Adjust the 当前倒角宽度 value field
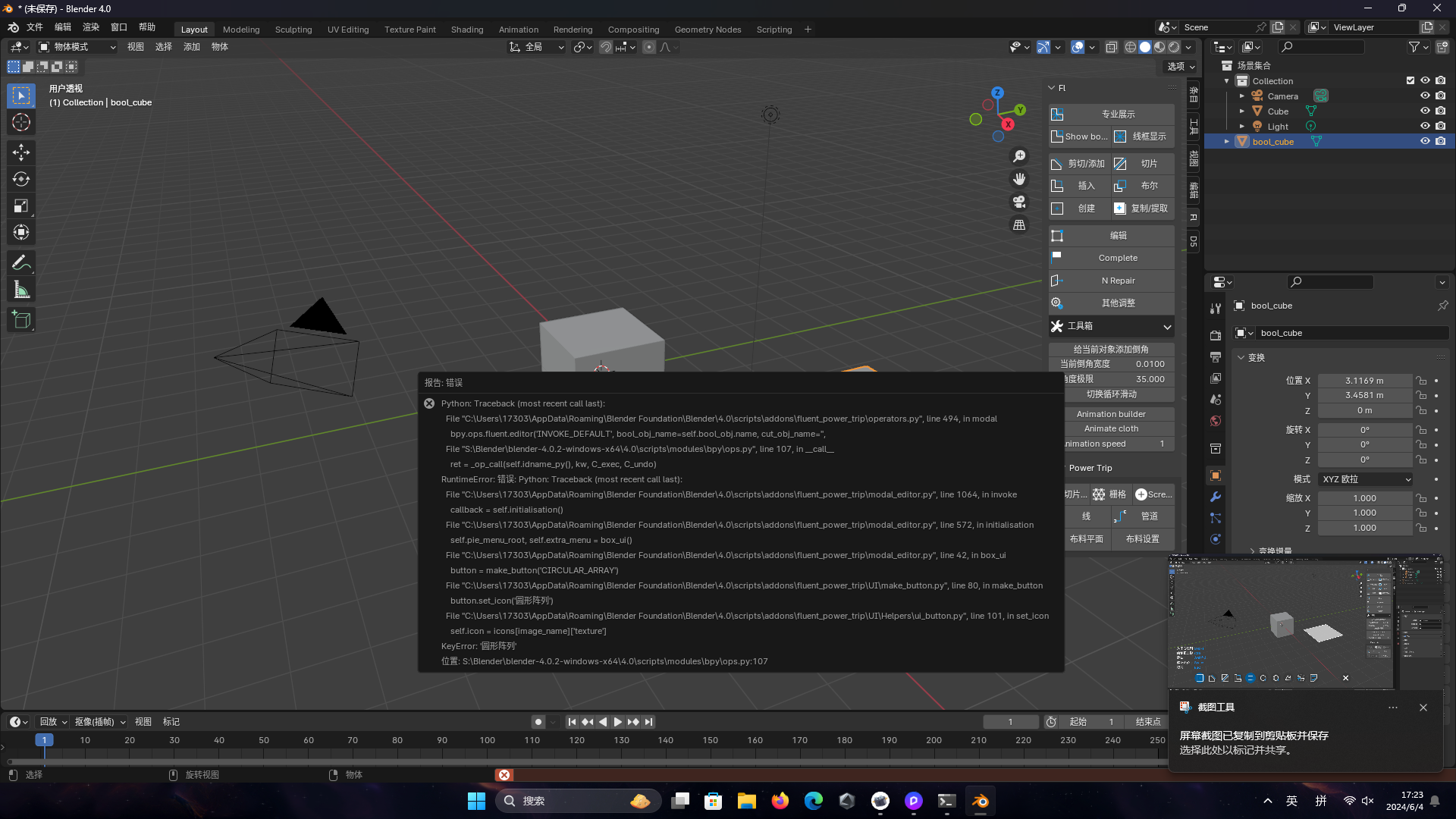 click(1112, 364)
